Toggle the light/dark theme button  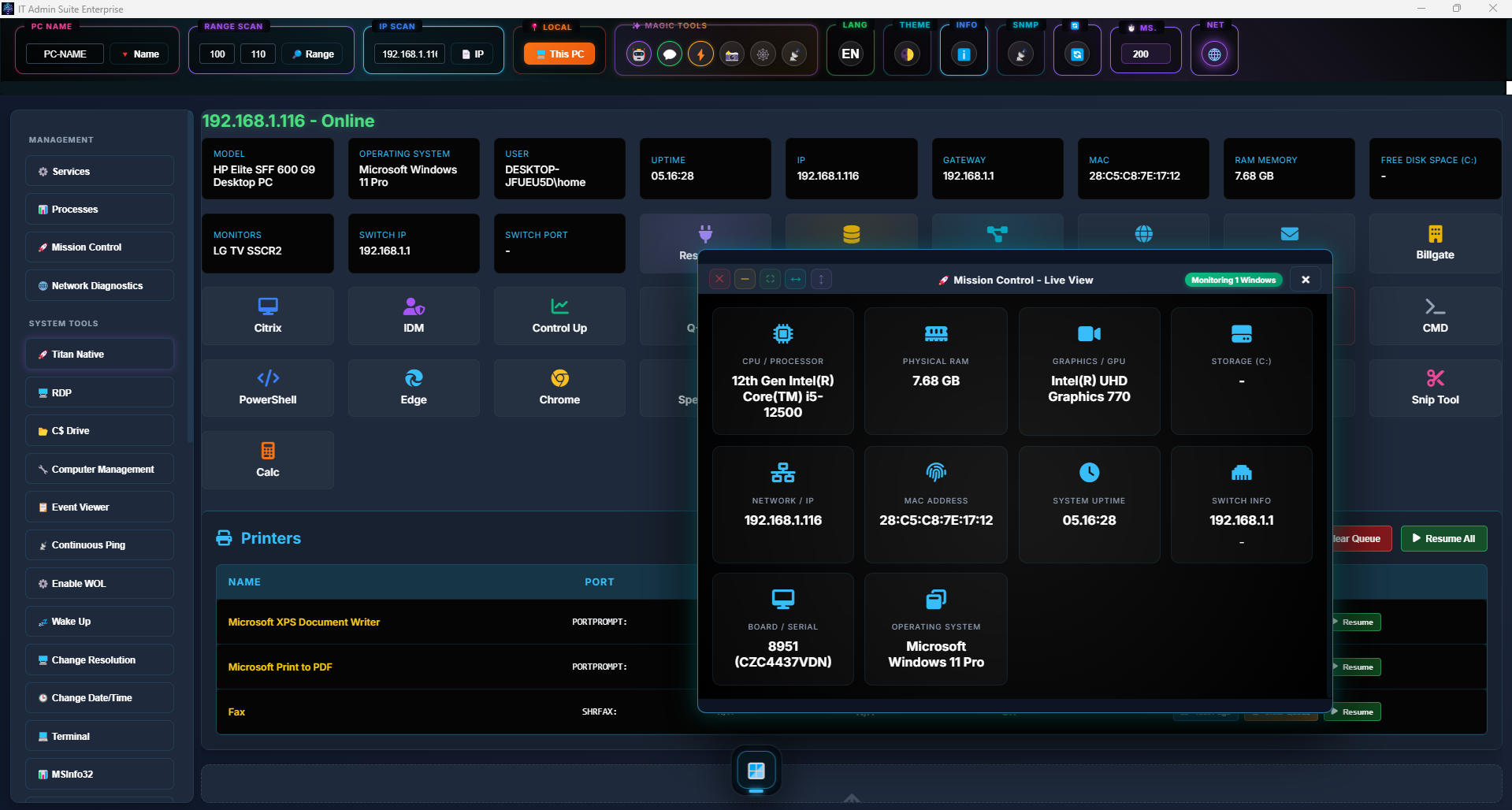point(908,54)
